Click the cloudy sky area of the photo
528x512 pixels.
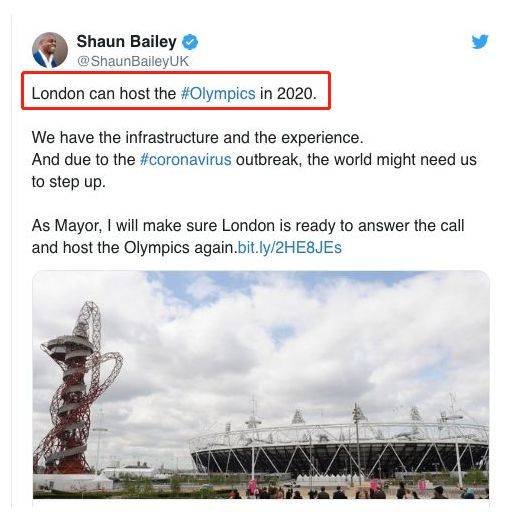pos(269,337)
